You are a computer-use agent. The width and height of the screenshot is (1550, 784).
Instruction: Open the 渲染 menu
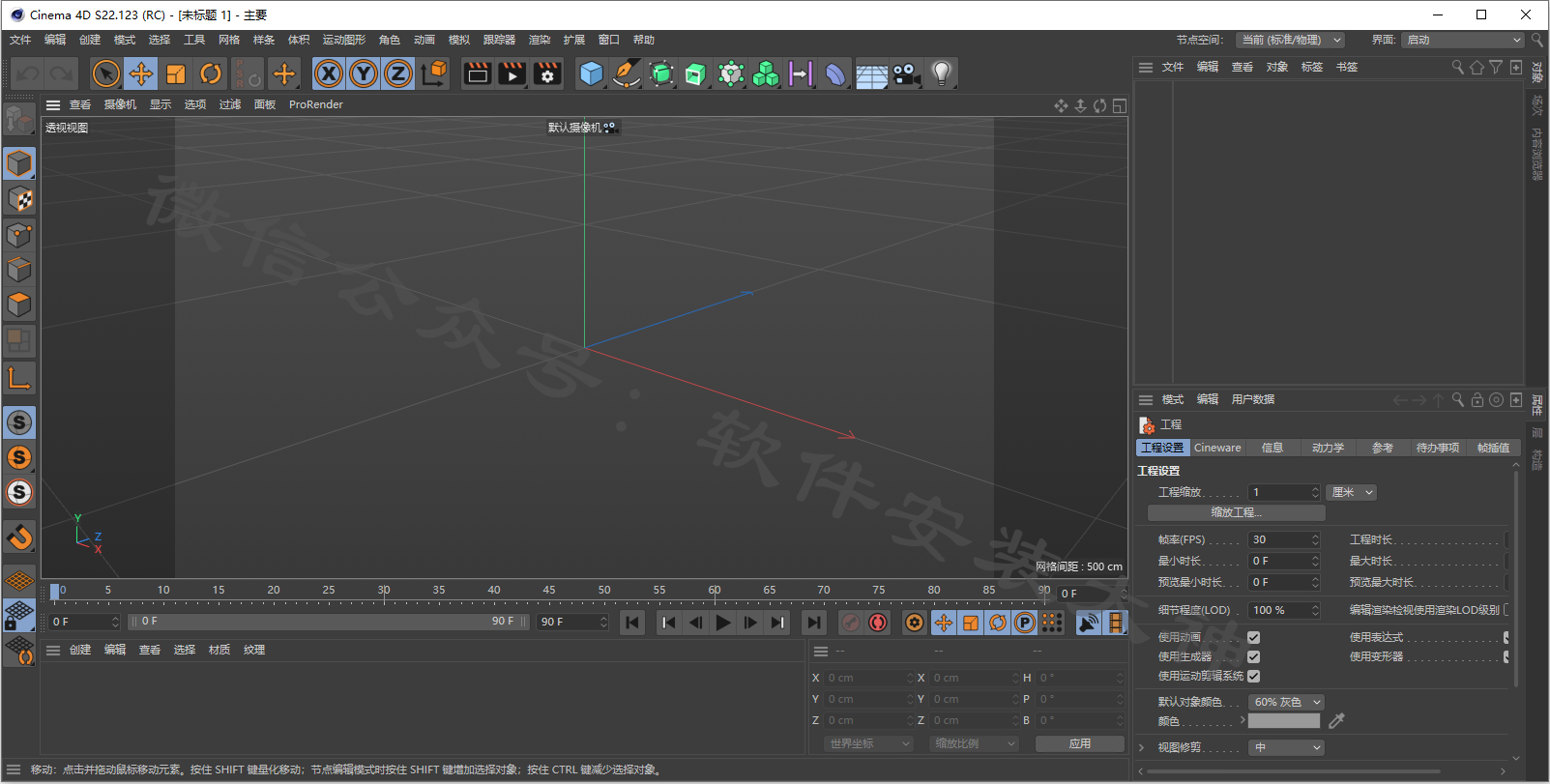[540, 40]
